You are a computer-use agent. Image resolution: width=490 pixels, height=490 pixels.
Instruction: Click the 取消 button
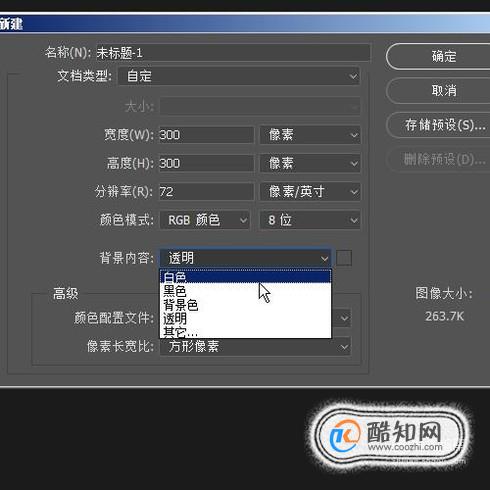coord(438,90)
